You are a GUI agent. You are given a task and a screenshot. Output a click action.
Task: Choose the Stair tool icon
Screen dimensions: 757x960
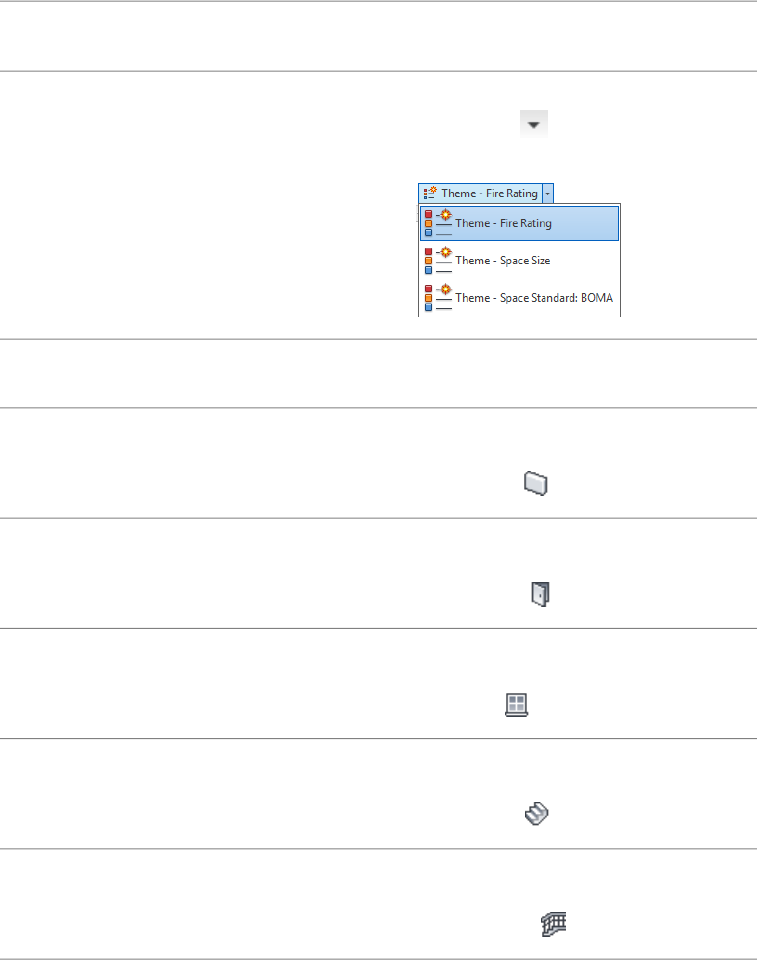click(537, 816)
